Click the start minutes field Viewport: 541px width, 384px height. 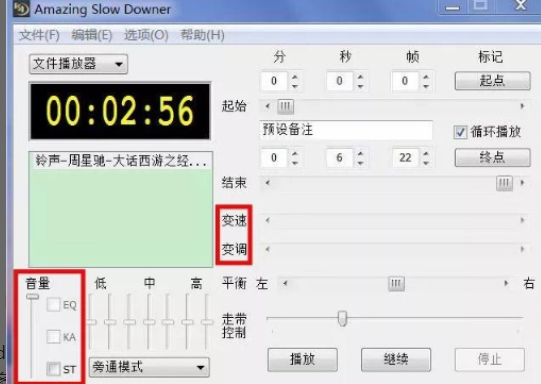pos(274,81)
